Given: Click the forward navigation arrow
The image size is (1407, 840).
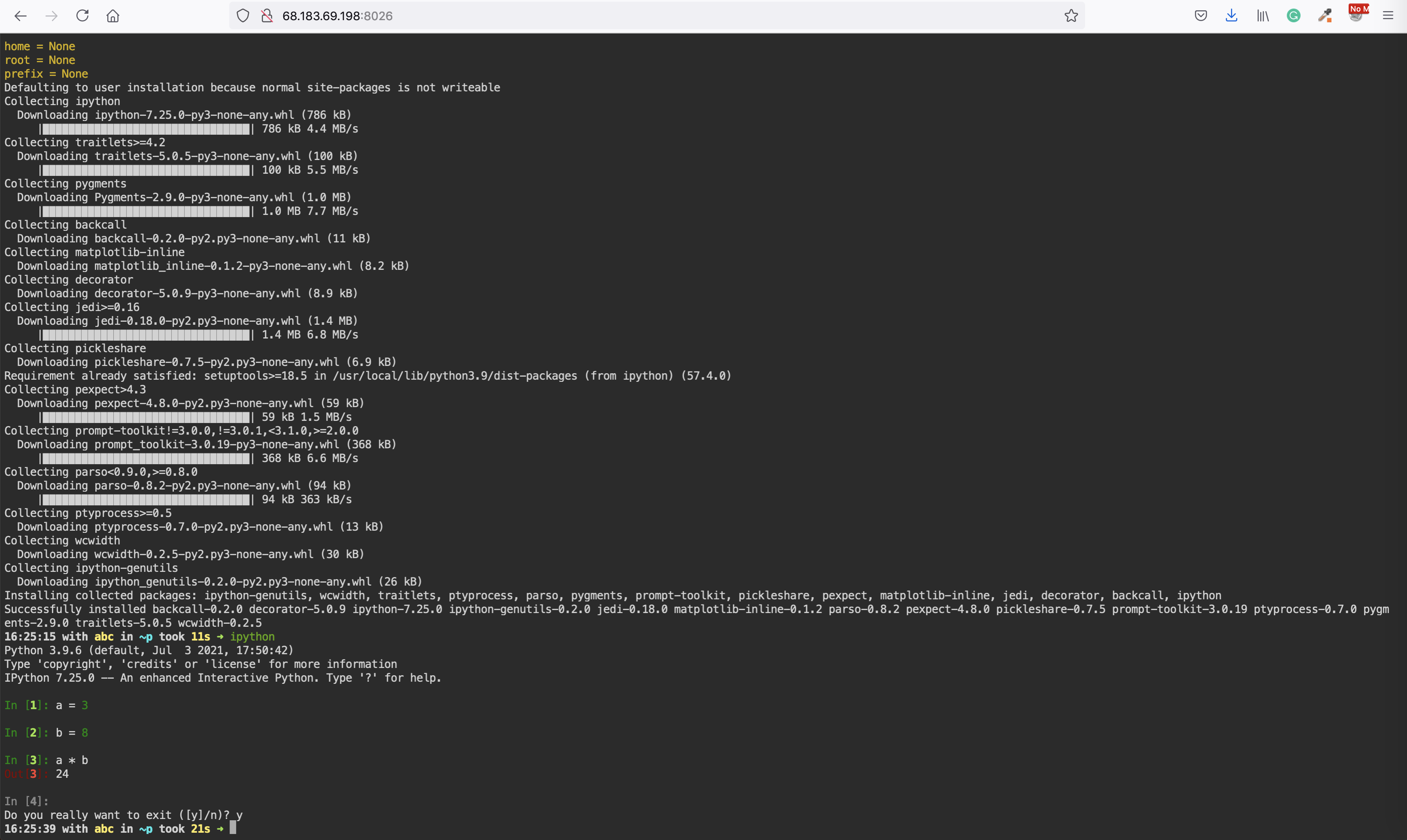Looking at the screenshot, I should (52, 16).
